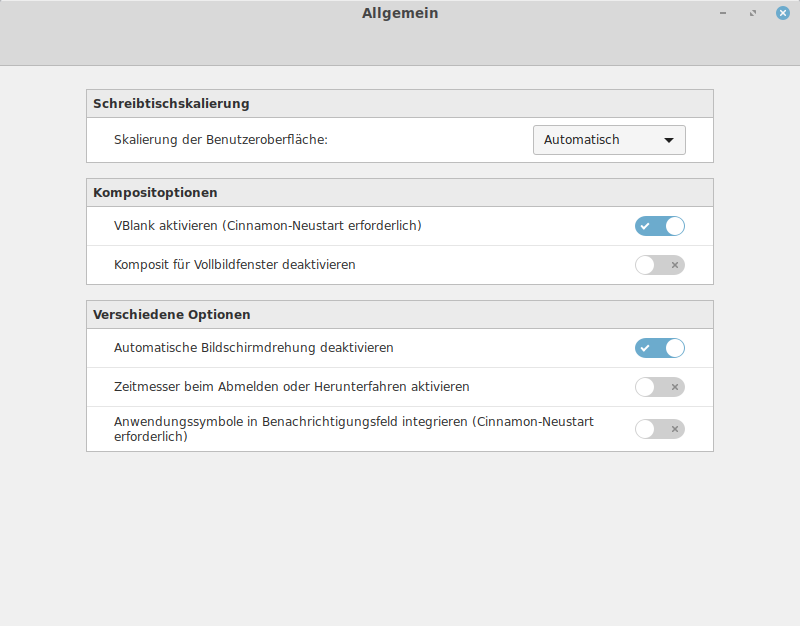Screen dimensions: 800x626
Task: Maximize the Allgemein settings window
Action: click(752, 14)
